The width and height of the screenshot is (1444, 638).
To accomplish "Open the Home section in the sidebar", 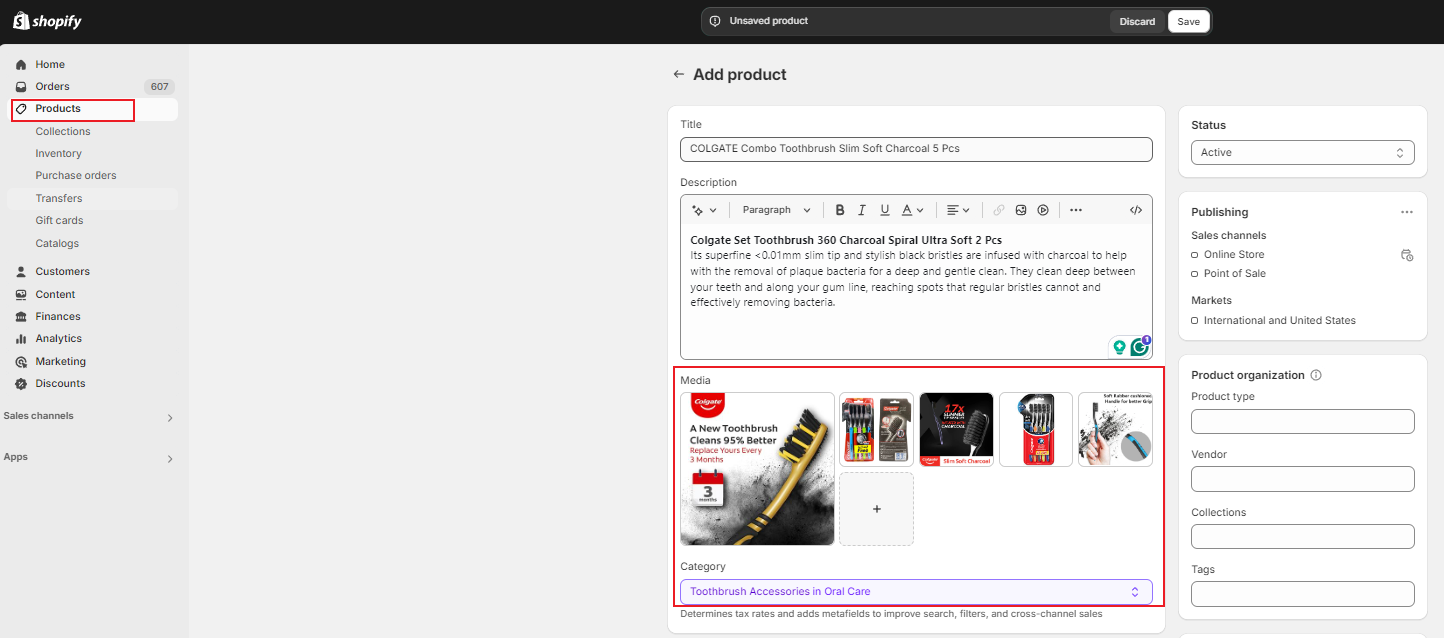I will 50,64.
